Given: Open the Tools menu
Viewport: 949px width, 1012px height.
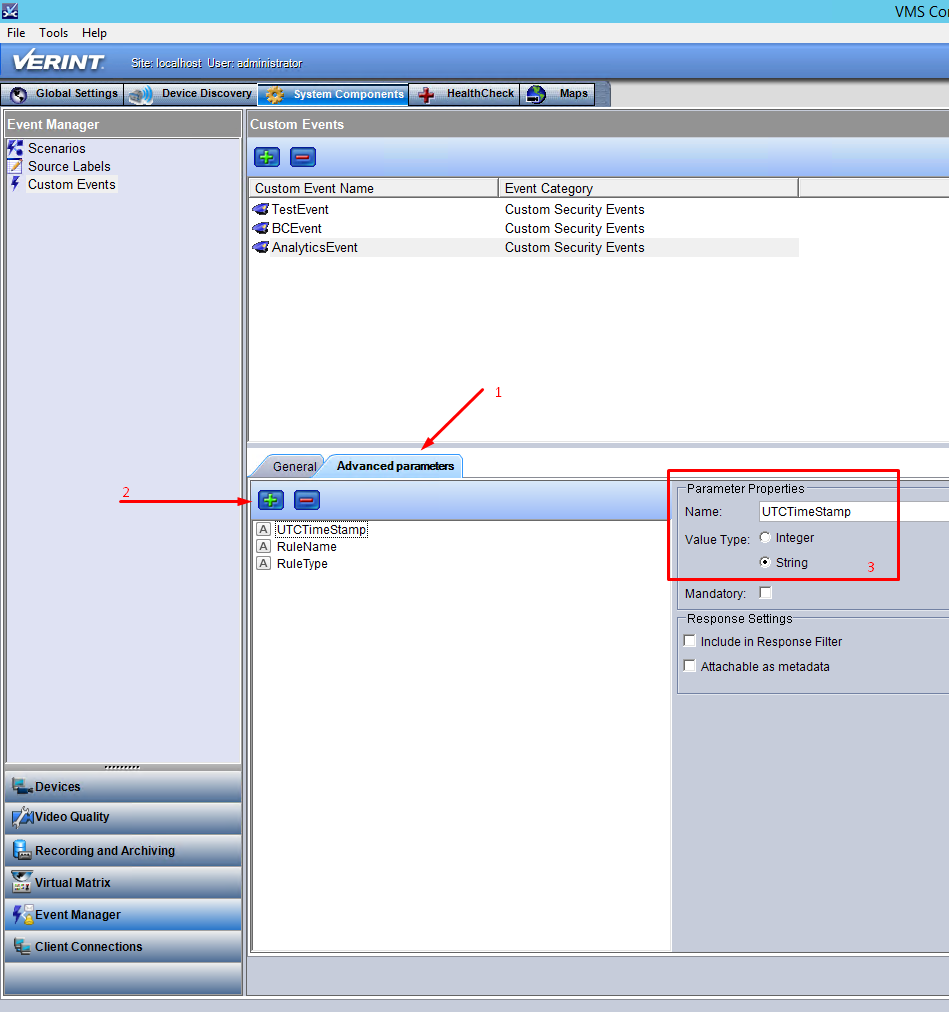Looking at the screenshot, I should click(53, 33).
